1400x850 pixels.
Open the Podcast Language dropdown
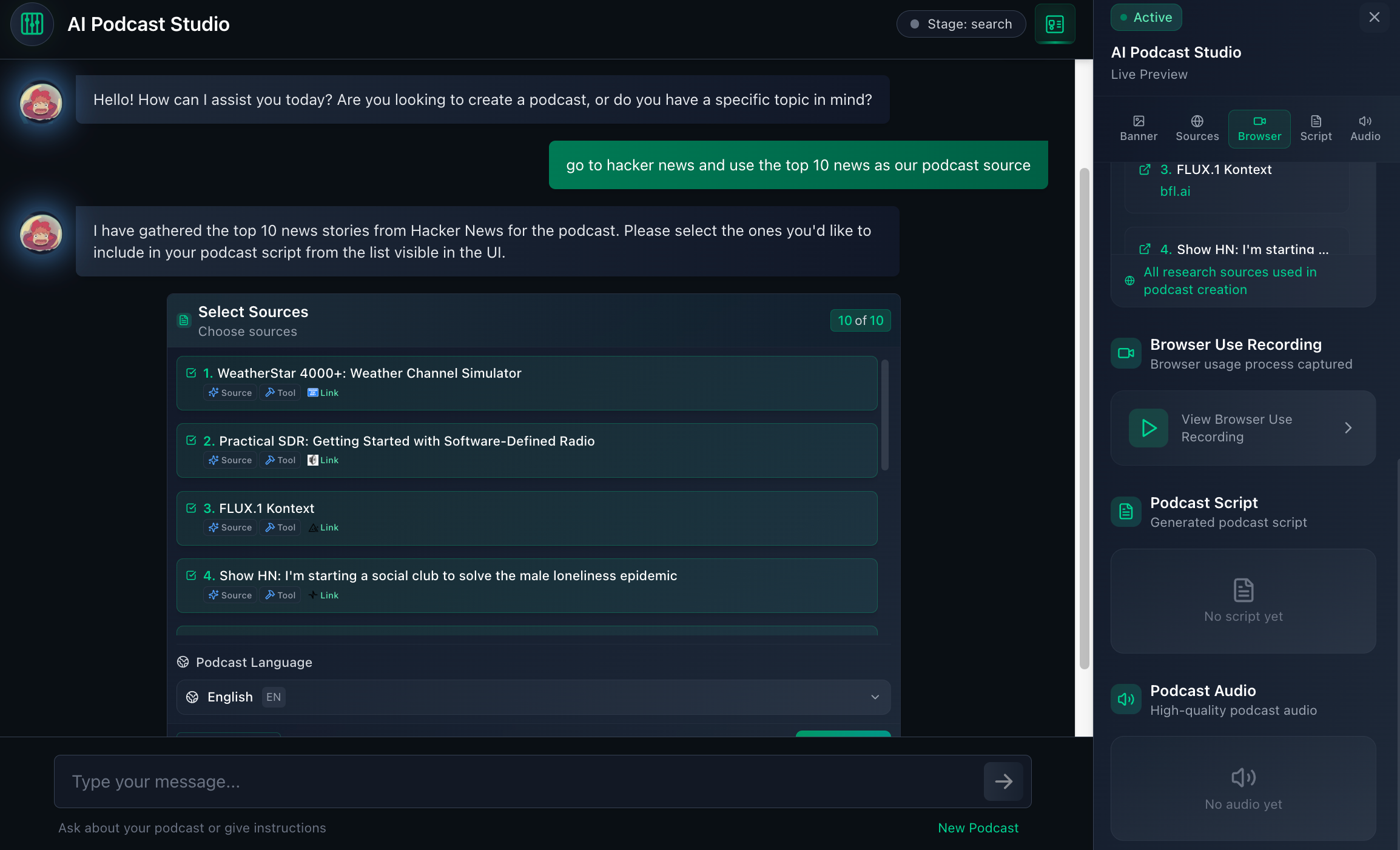pyautogui.click(x=533, y=697)
